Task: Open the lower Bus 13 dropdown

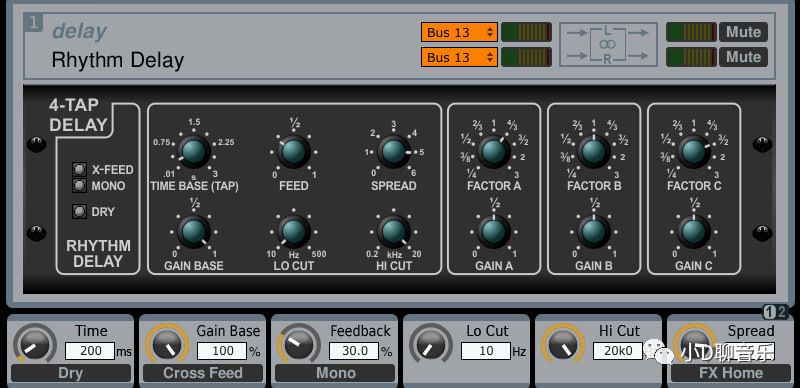Action: [459, 57]
